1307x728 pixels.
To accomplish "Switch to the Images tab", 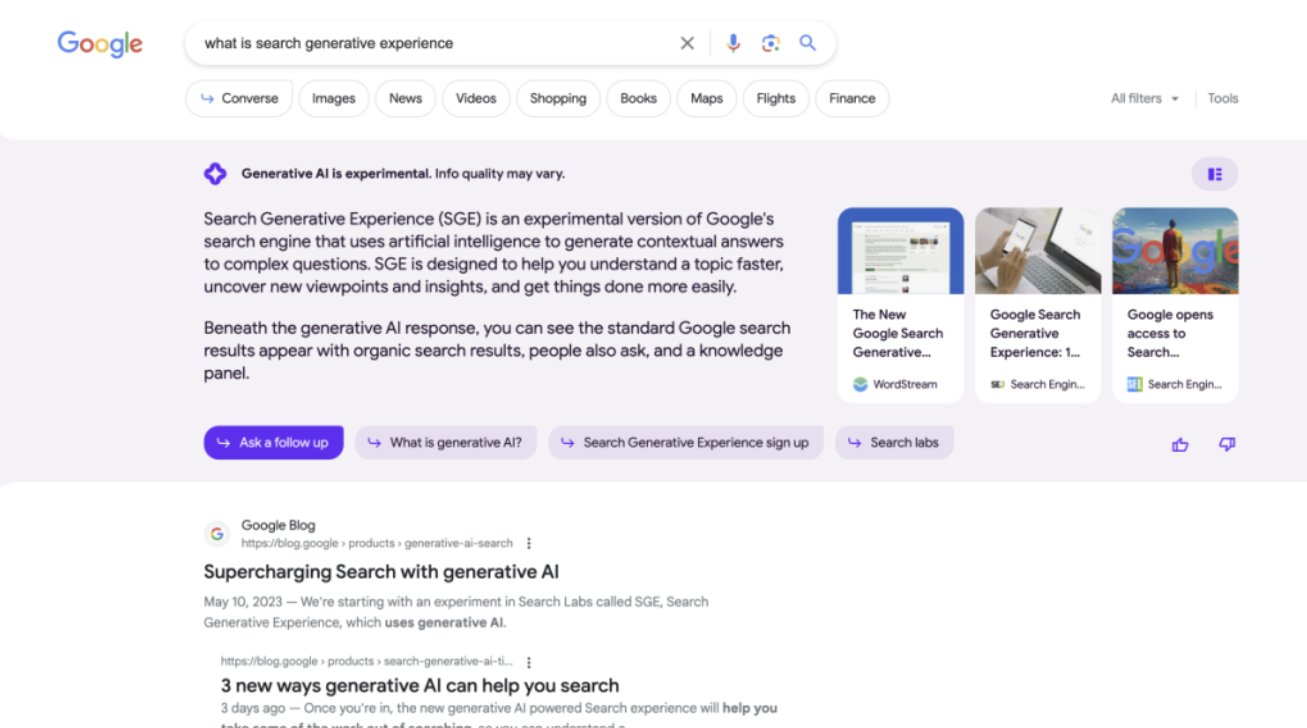I will [333, 98].
